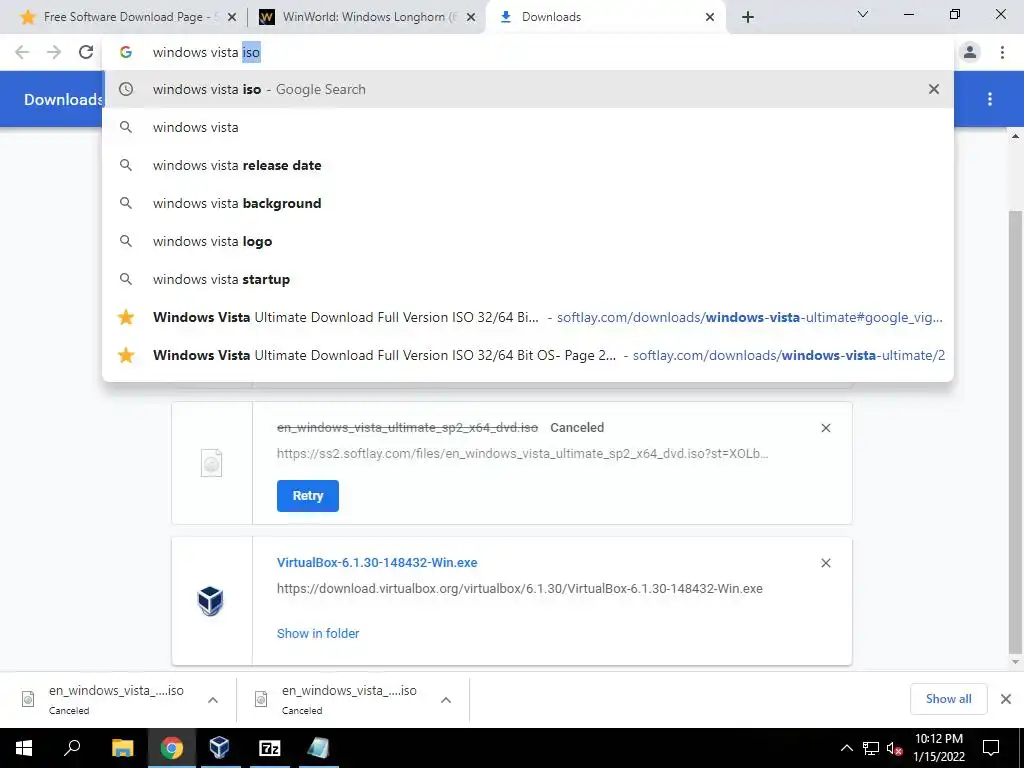Click the softlay ISO download URL text
The image size is (1024, 768).
tap(522, 453)
